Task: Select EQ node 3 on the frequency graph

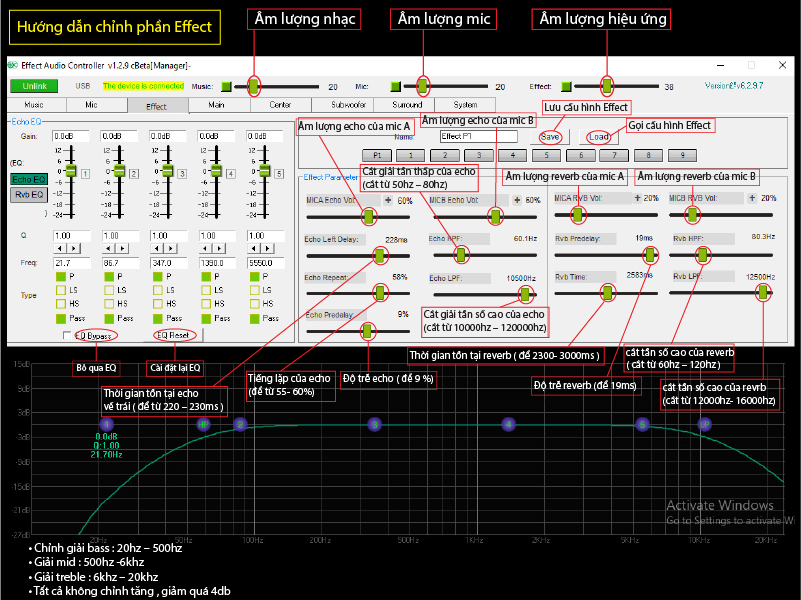Action: click(374, 424)
